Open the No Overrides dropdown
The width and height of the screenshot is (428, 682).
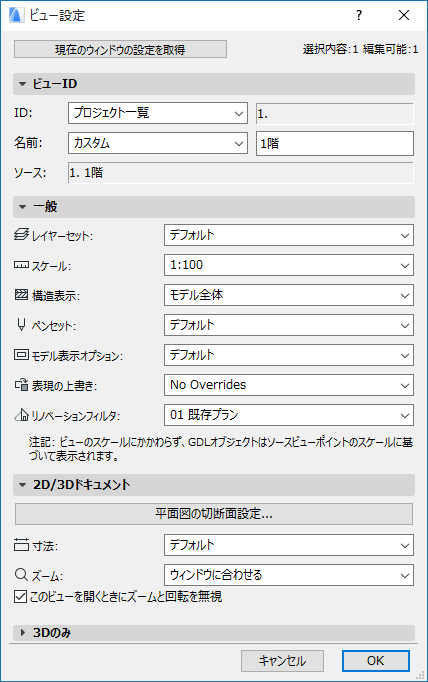[x=289, y=385]
